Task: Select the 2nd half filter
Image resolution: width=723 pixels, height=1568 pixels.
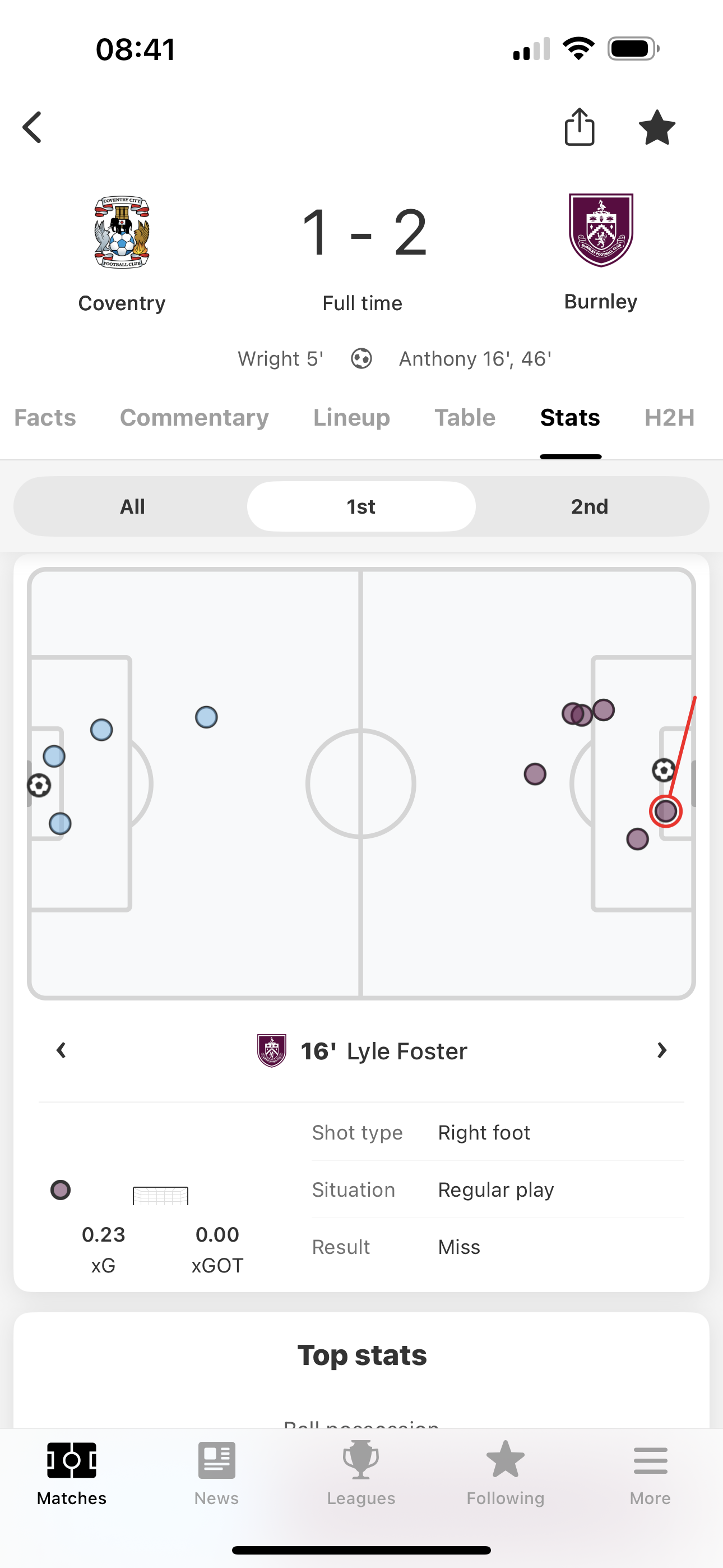Action: pos(589,506)
